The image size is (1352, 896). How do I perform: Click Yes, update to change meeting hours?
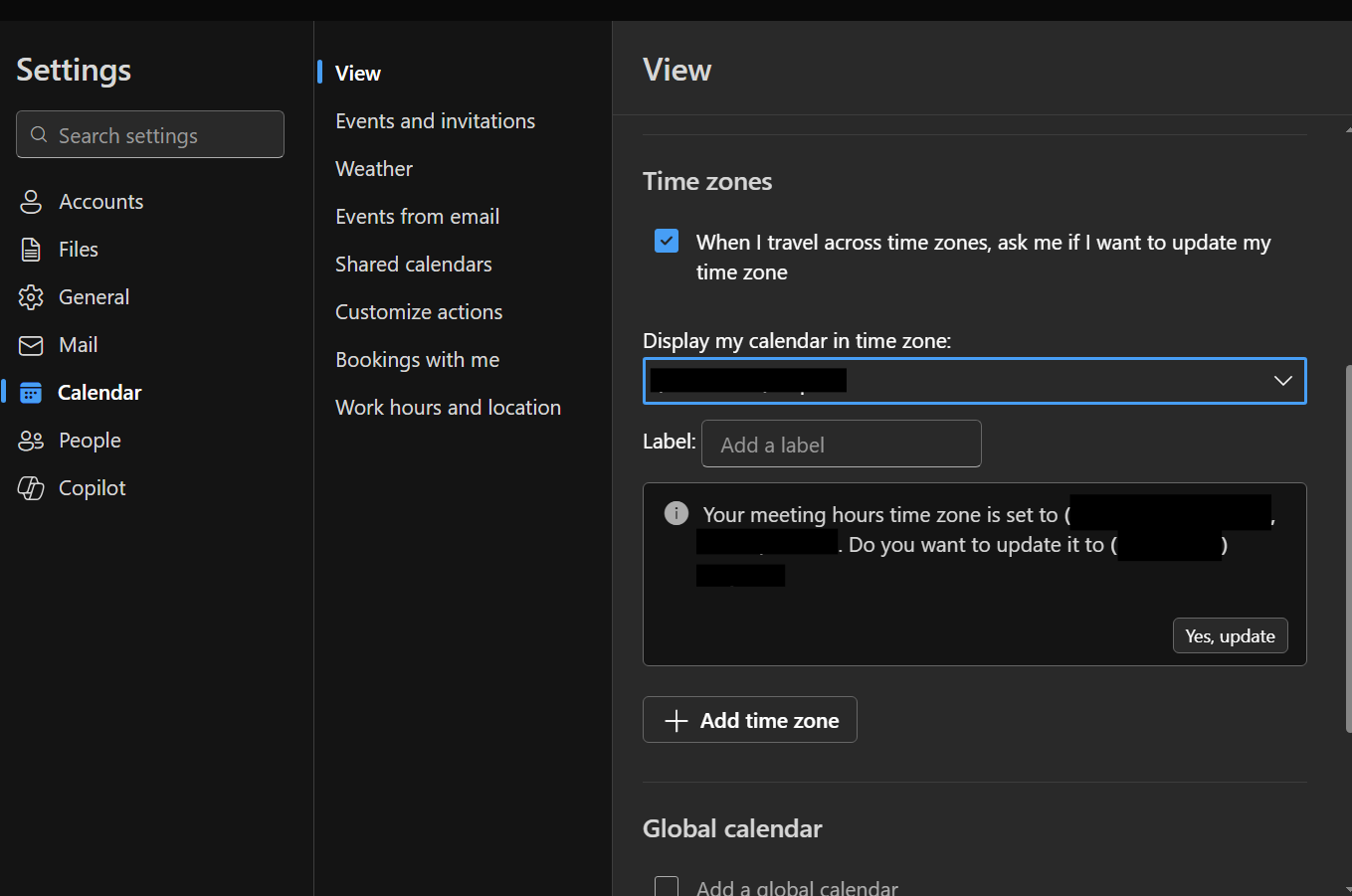(x=1230, y=635)
